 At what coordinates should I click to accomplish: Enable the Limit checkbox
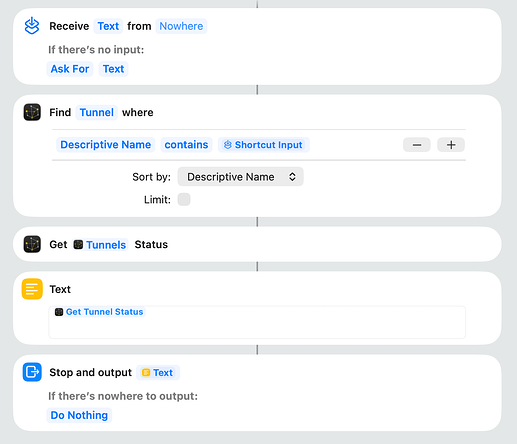click(184, 199)
